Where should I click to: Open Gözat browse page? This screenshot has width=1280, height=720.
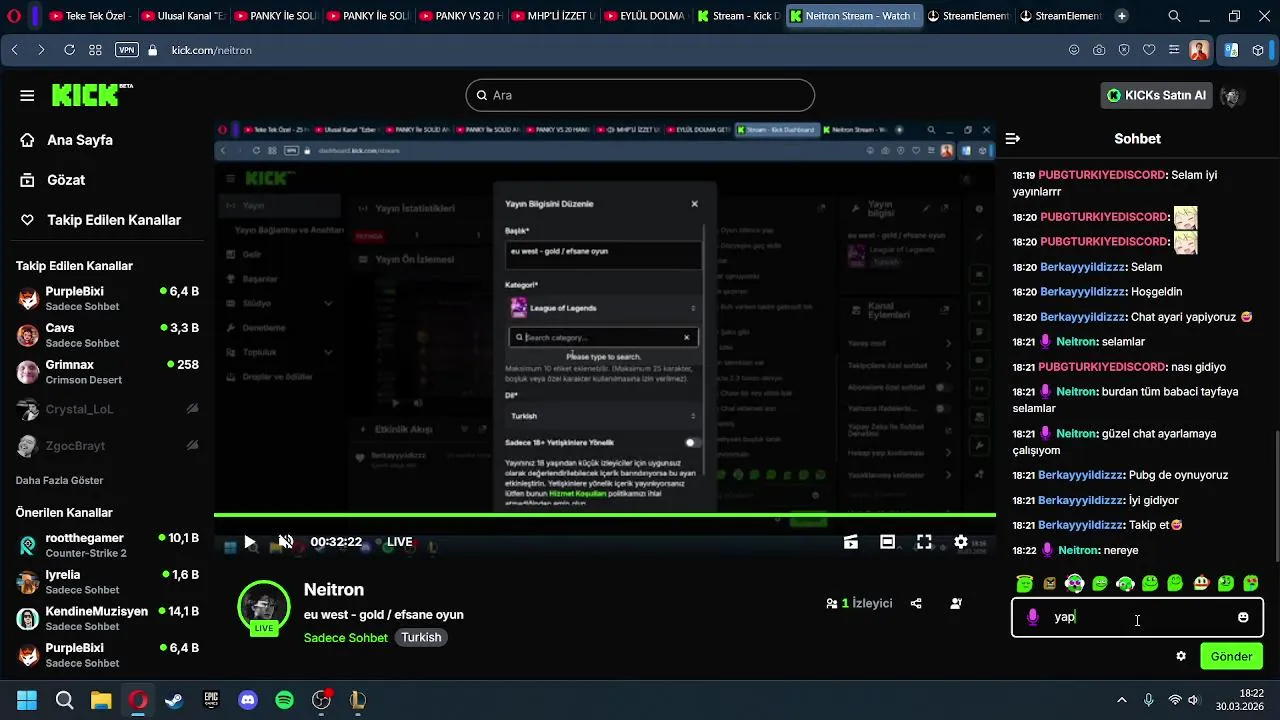(x=53, y=180)
